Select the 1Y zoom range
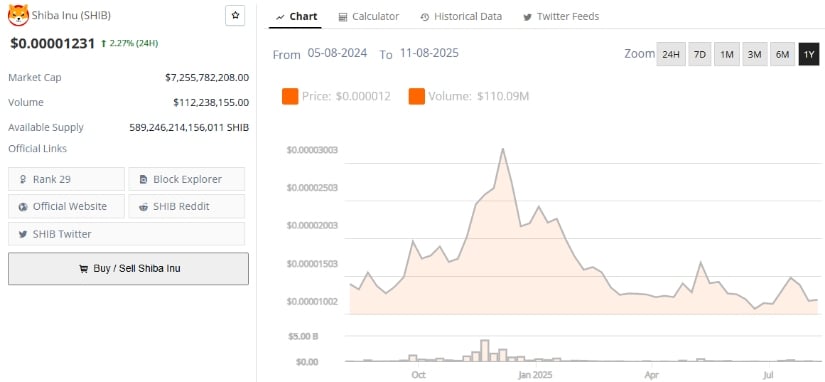The height and width of the screenshot is (382, 825). (809, 54)
